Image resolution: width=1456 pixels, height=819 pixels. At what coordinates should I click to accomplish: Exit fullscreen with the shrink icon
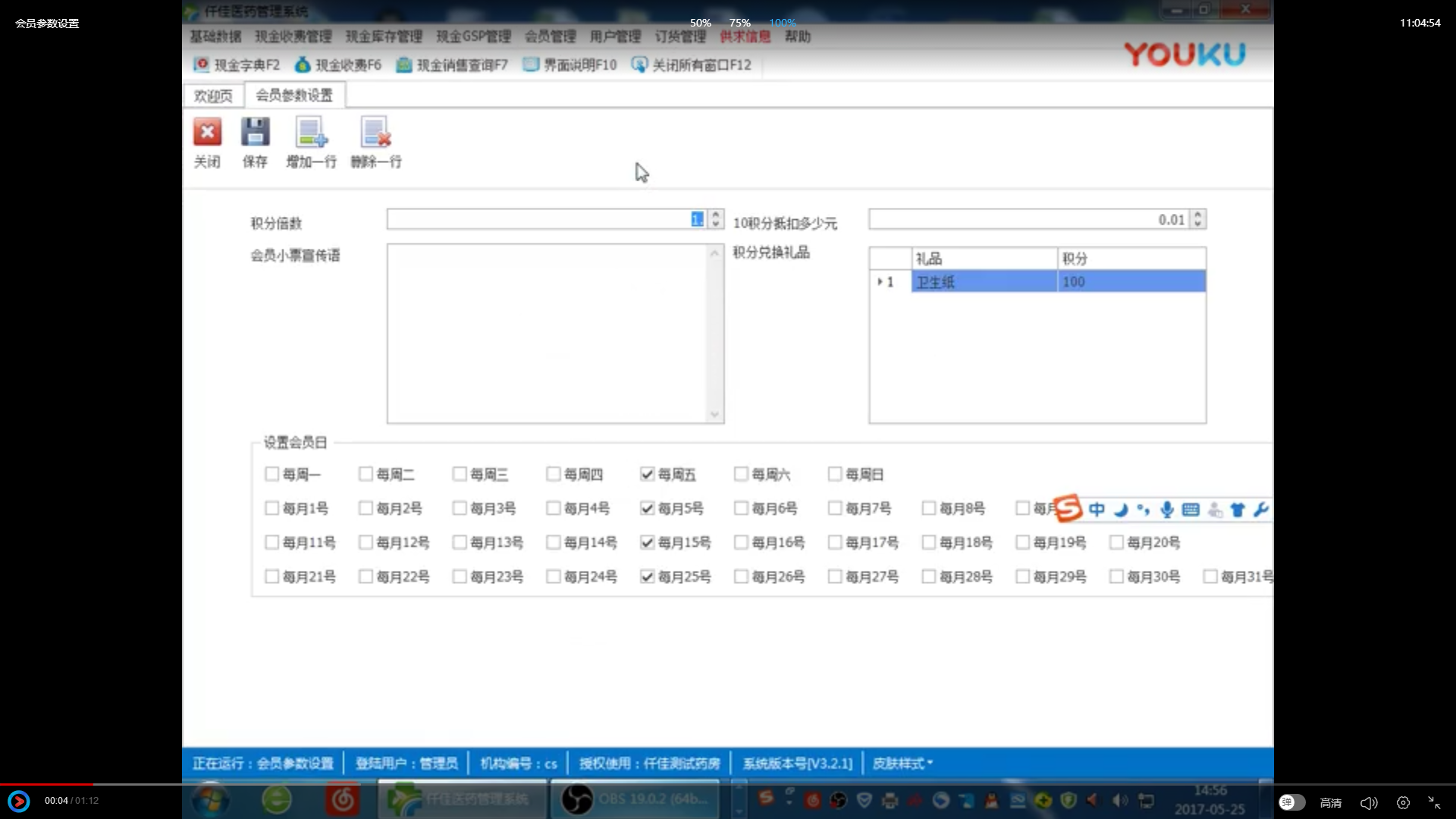(x=1434, y=802)
